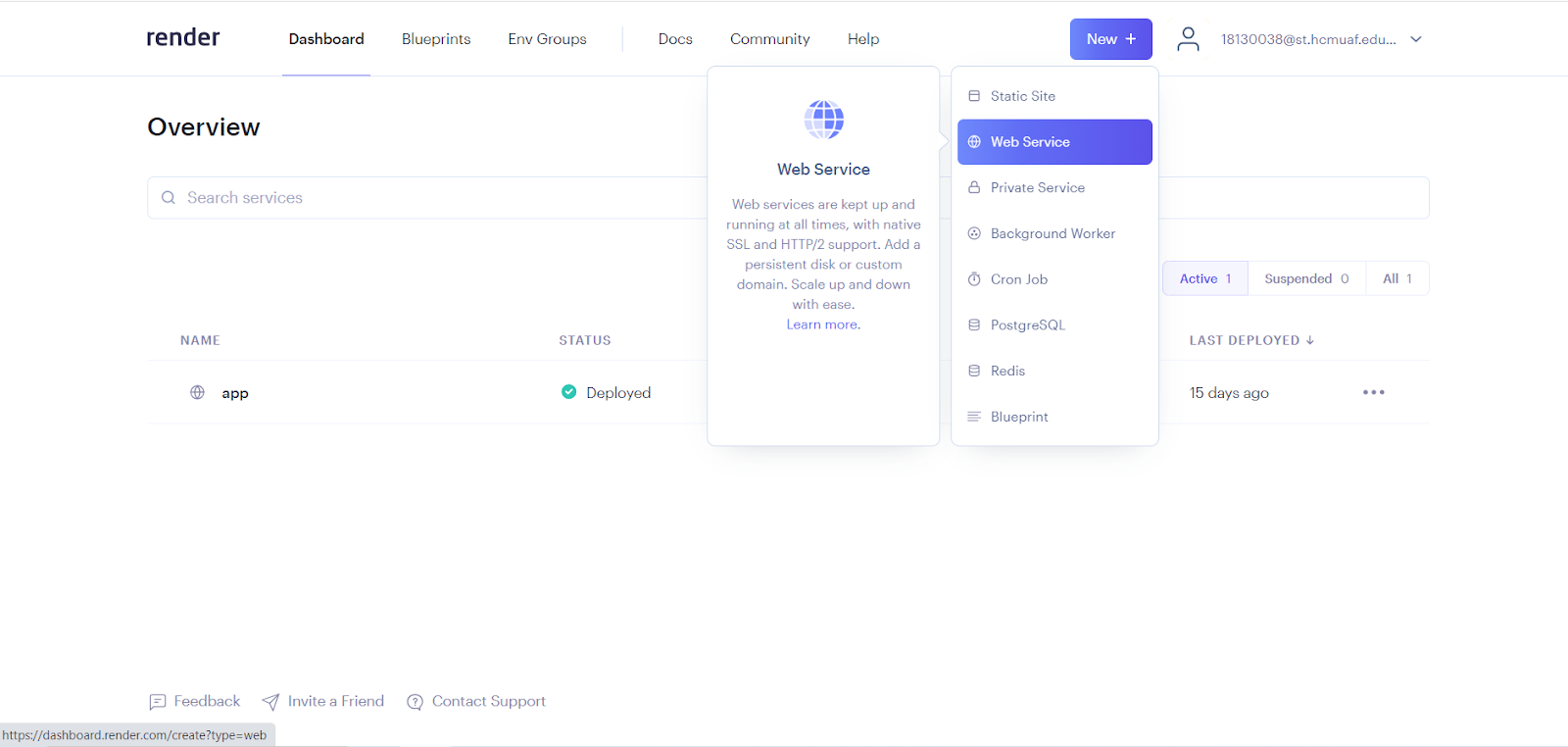This screenshot has height=747, width=1568.
Task: Open the Dashboard tab
Action: pos(326,39)
